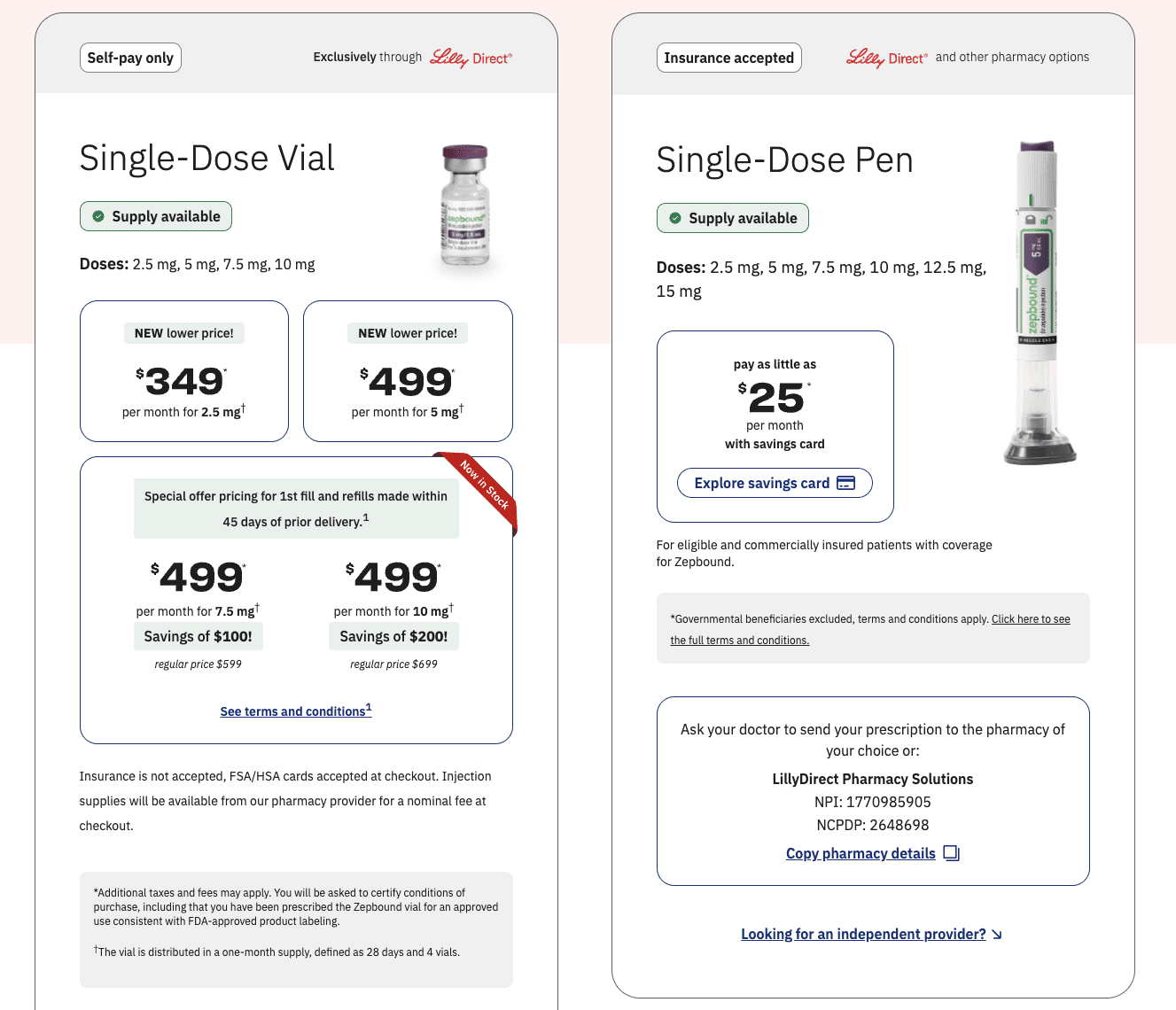Click the Lilly Direct logo on the pen card
This screenshot has width=1176, height=1010.
886,58
